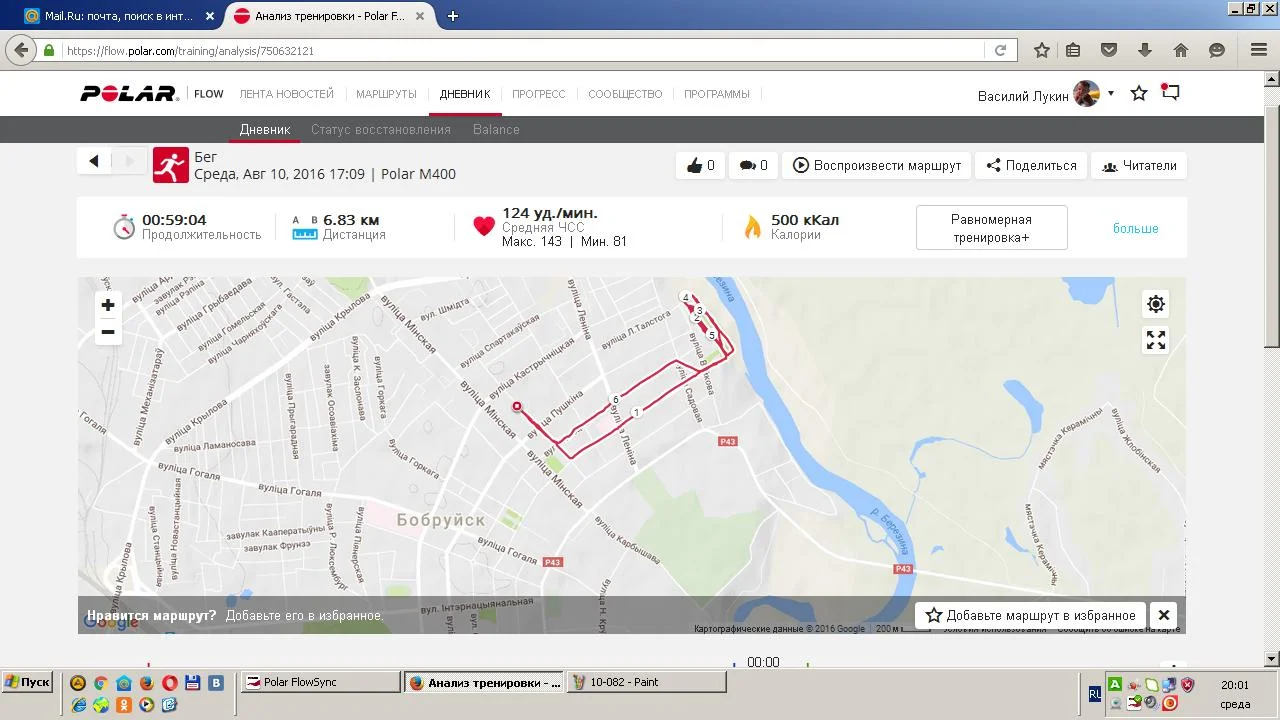Go back using the browser back arrow
This screenshot has width=1280, height=720.
point(21,50)
